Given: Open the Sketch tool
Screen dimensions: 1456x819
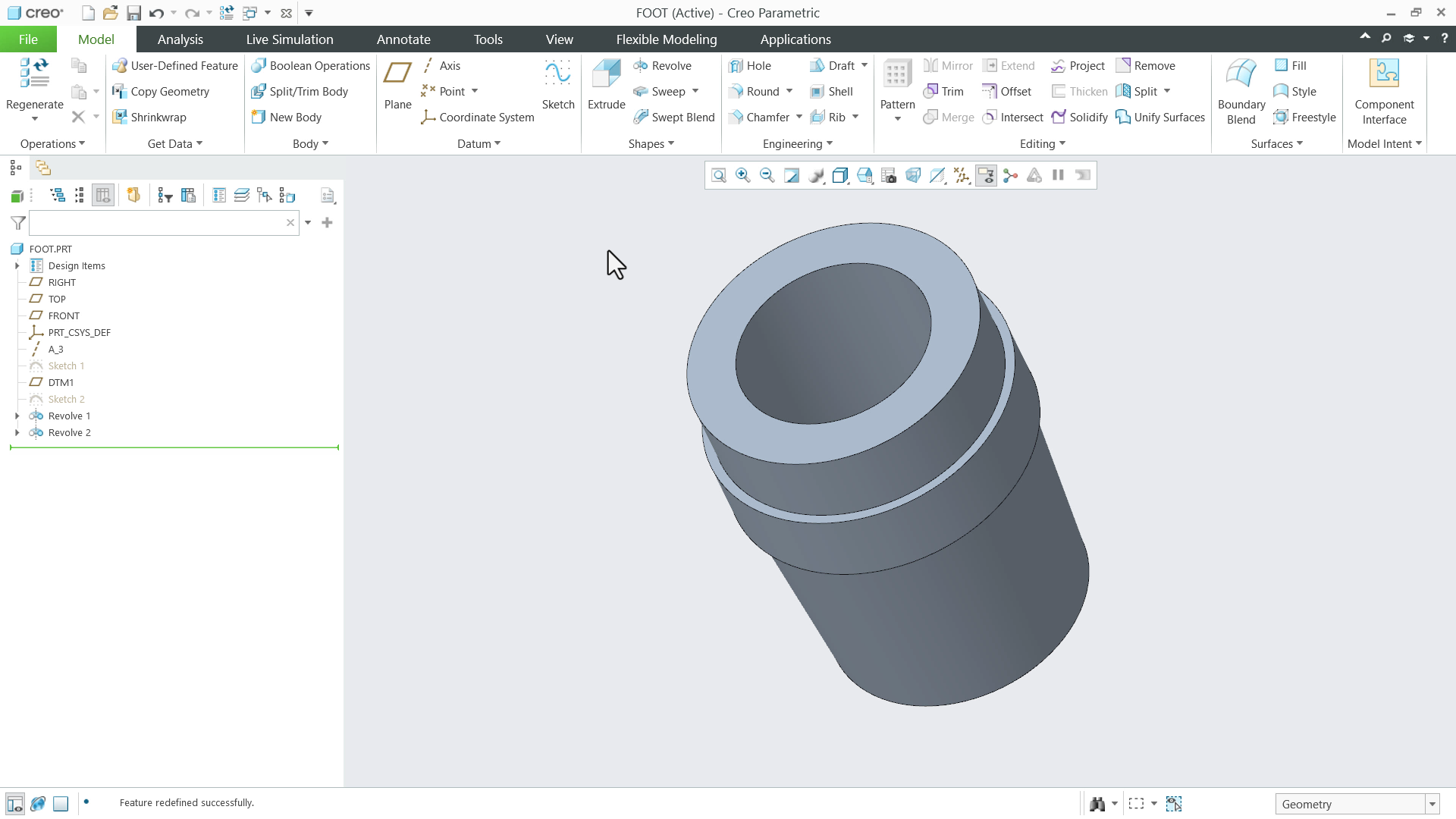Looking at the screenshot, I should pos(557,83).
